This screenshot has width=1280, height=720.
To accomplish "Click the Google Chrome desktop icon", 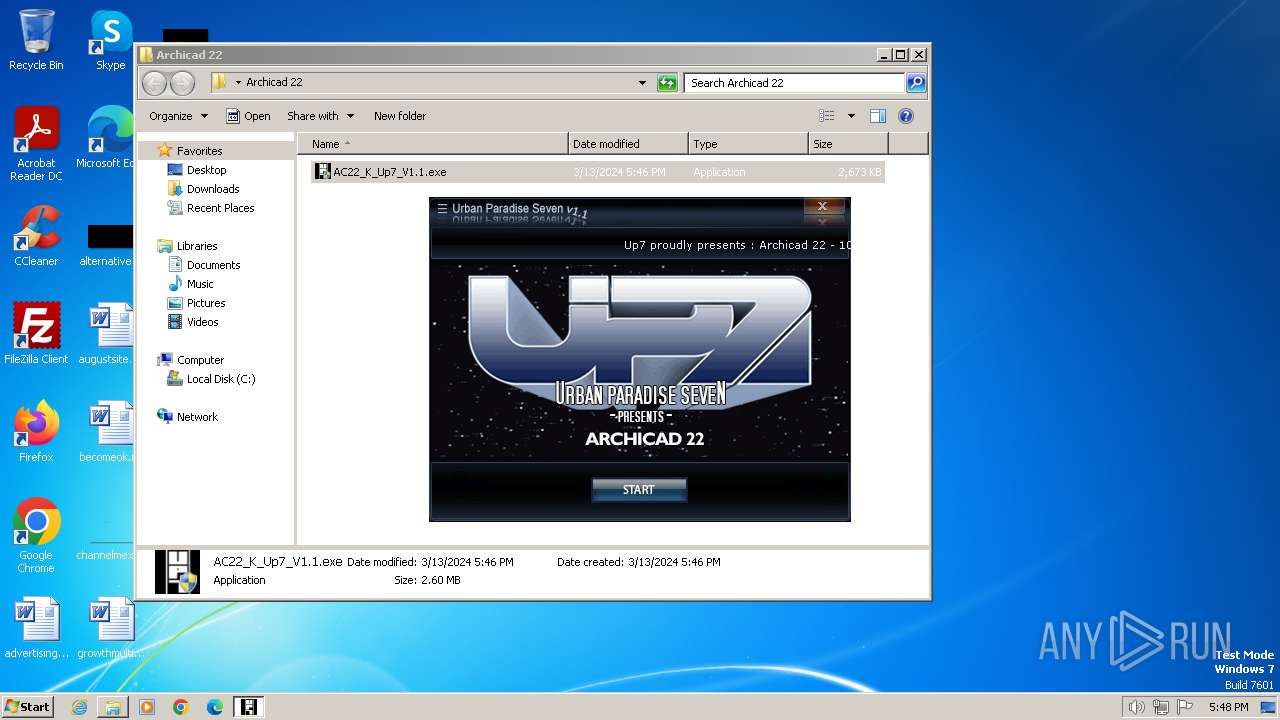I will pyautogui.click(x=36, y=536).
